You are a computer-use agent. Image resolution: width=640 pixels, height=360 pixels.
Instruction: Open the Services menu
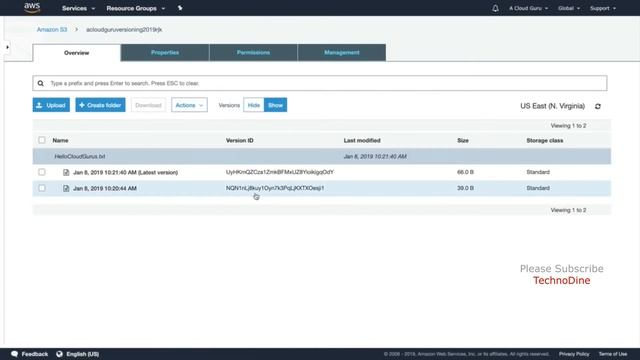pos(78,8)
